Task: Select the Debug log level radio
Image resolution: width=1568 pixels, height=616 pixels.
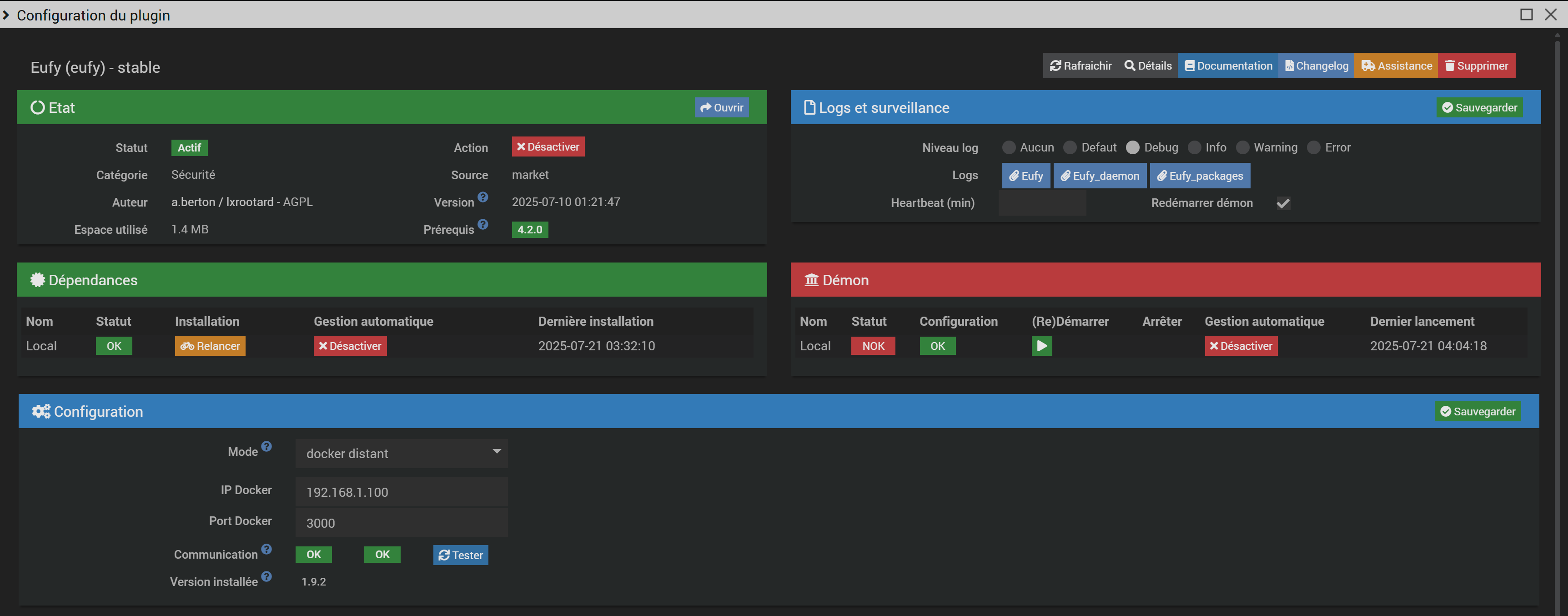Action: [1132, 147]
